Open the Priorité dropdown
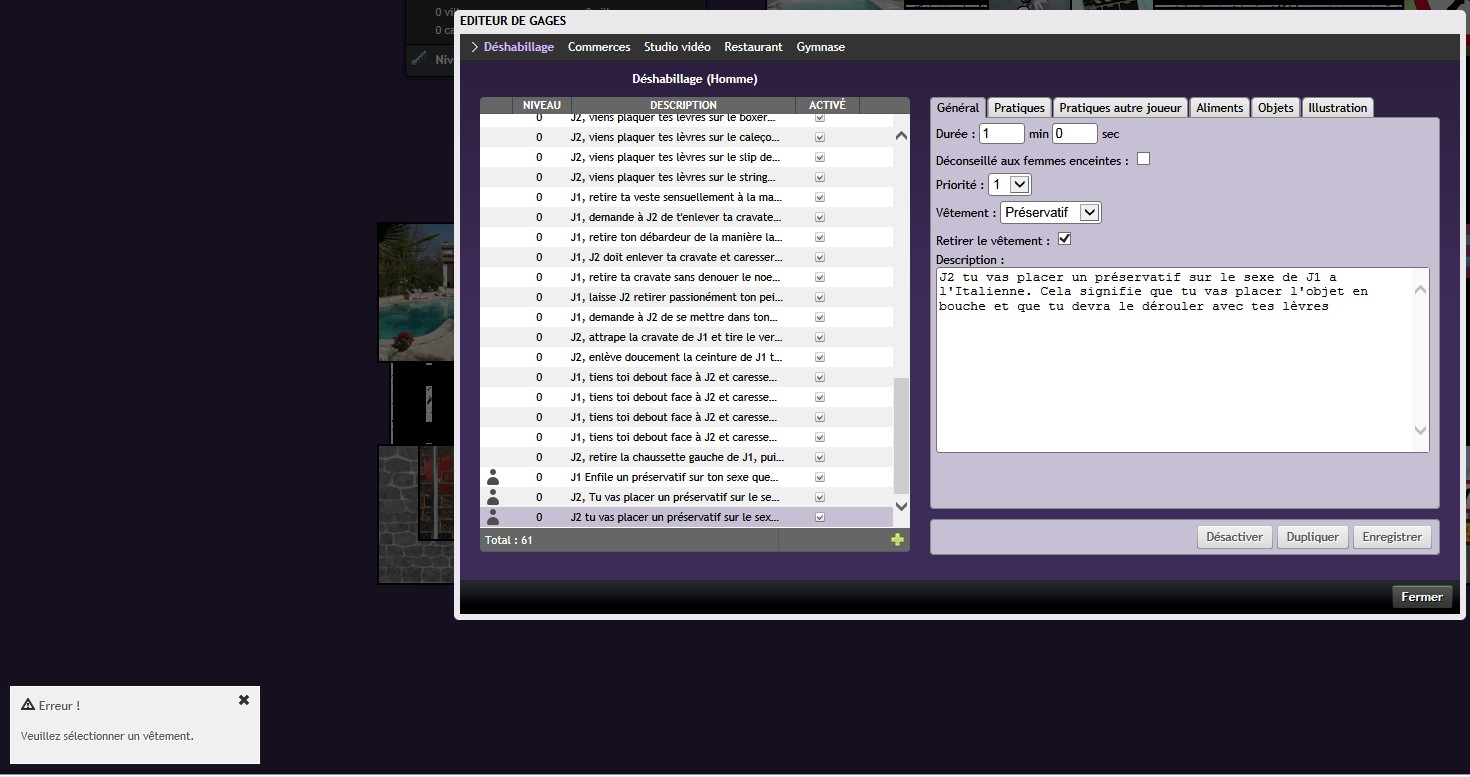The width and height of the screenshot is (1470, 777). tap(1009, 185)
